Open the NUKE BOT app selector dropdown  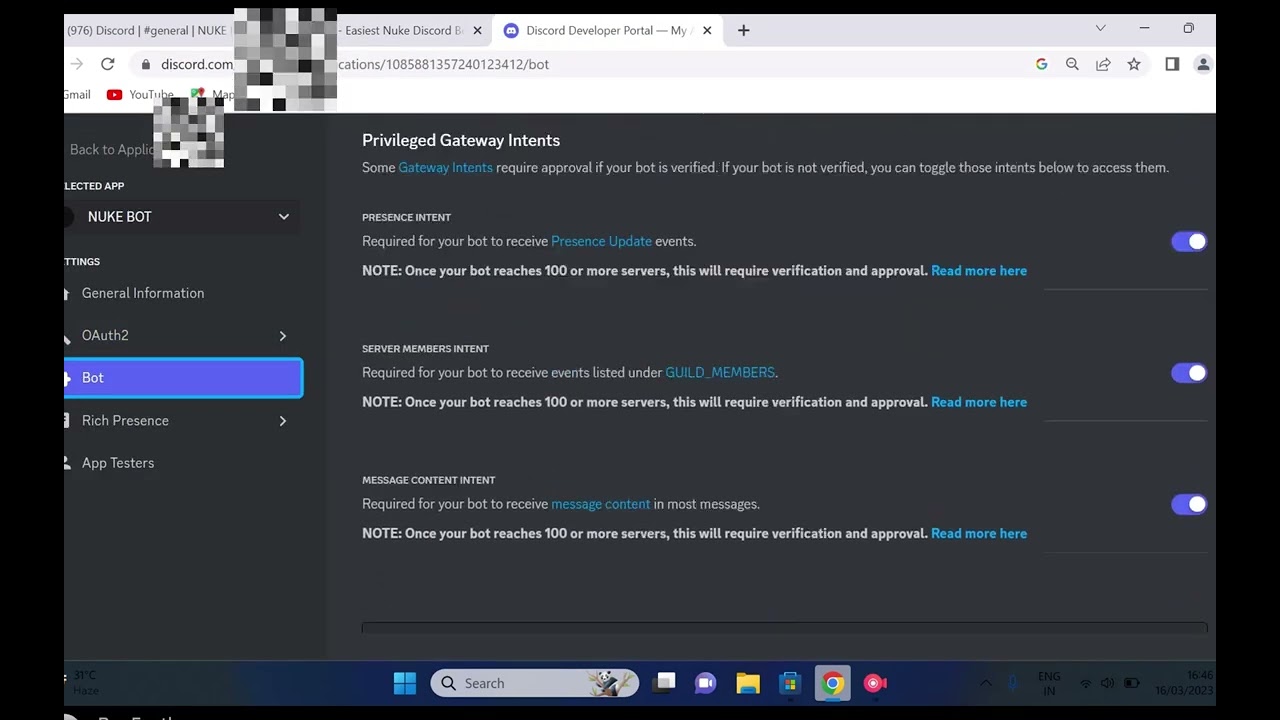click(183, 217)
